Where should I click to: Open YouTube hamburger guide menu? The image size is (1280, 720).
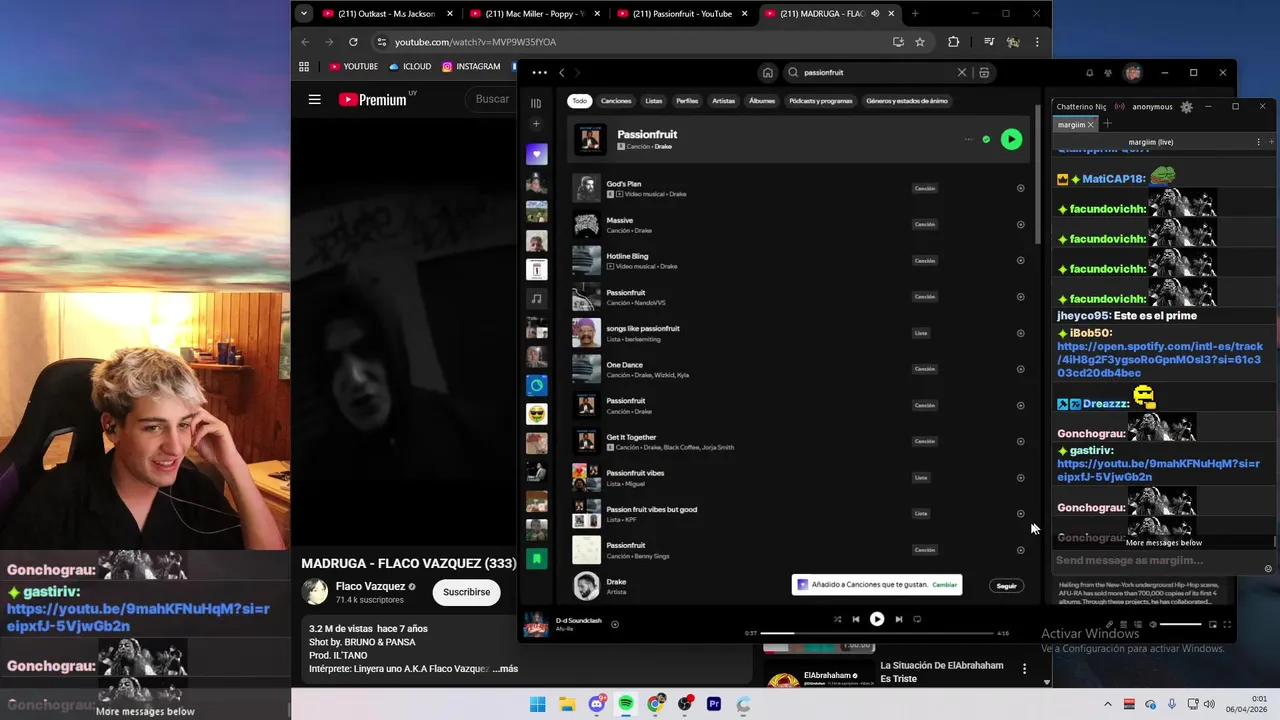[315, 99]
